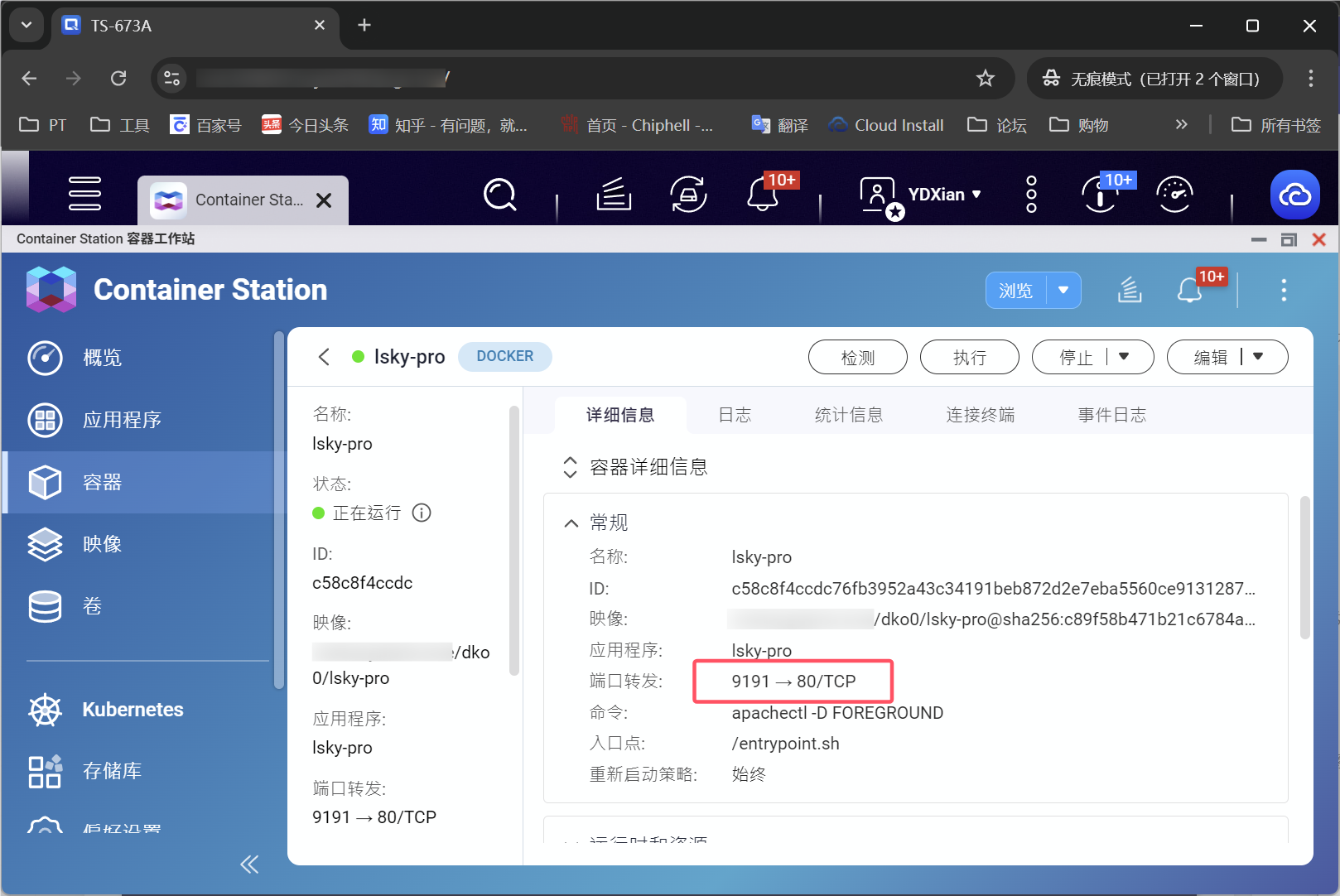Open the 浏览 dropdown arrow
The width and height of the screenshot is (1340, 896).
click(x=1063, y=290)
